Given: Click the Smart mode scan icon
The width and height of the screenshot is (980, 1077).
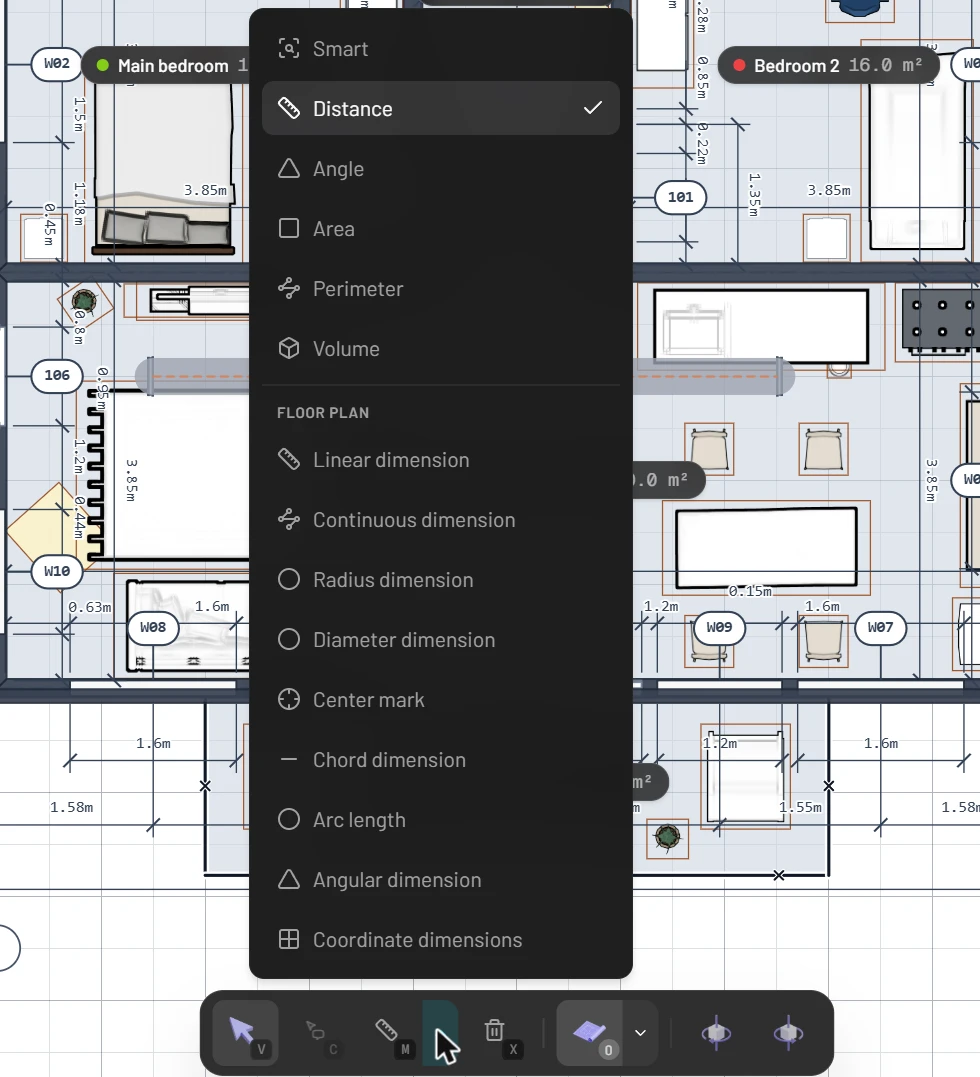Looking at the screenshot, I should 289,49.
